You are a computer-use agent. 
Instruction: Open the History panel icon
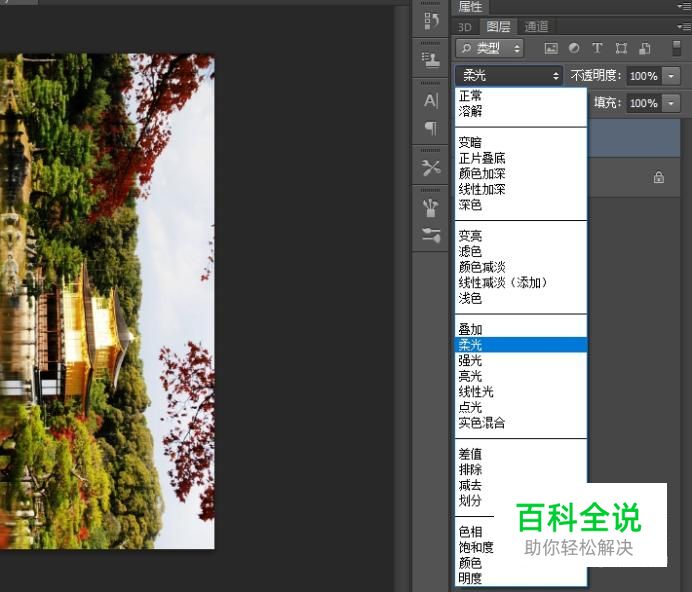pos(431,21)
